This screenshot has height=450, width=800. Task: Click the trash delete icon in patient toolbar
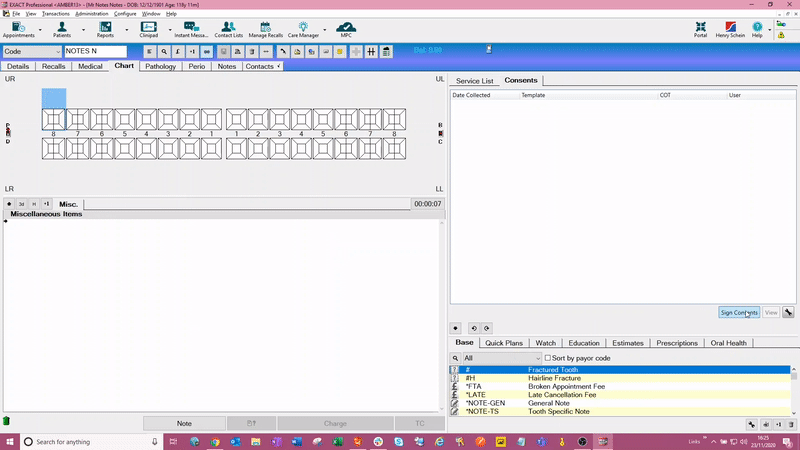click(x=252, y=52)
